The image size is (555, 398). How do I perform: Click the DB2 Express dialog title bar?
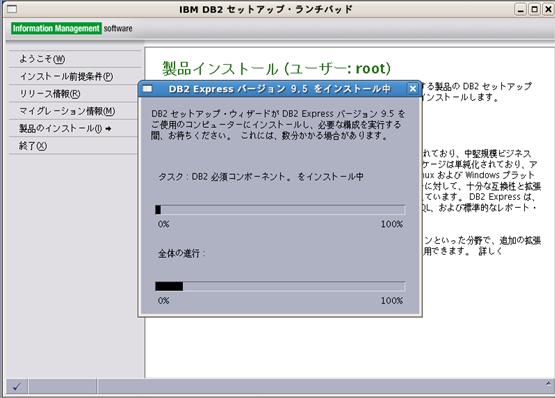tap(280, 89)
